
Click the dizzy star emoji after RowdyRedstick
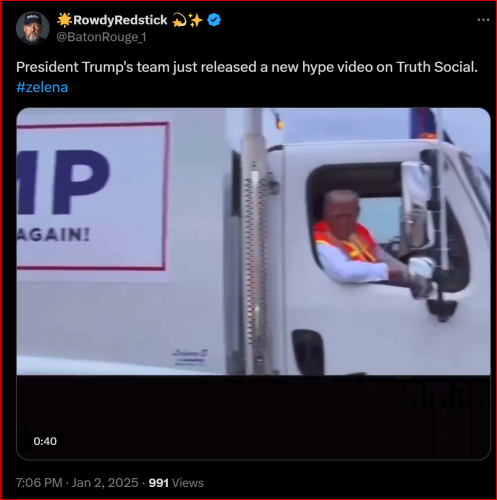179,21
